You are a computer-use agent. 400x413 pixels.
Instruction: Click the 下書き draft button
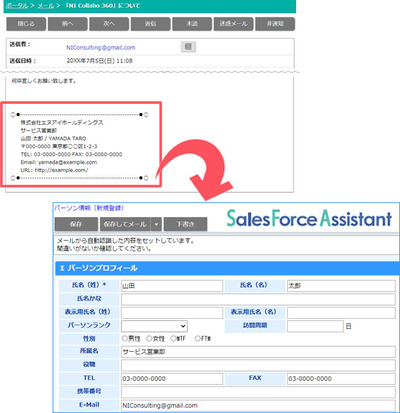[185, 224]
